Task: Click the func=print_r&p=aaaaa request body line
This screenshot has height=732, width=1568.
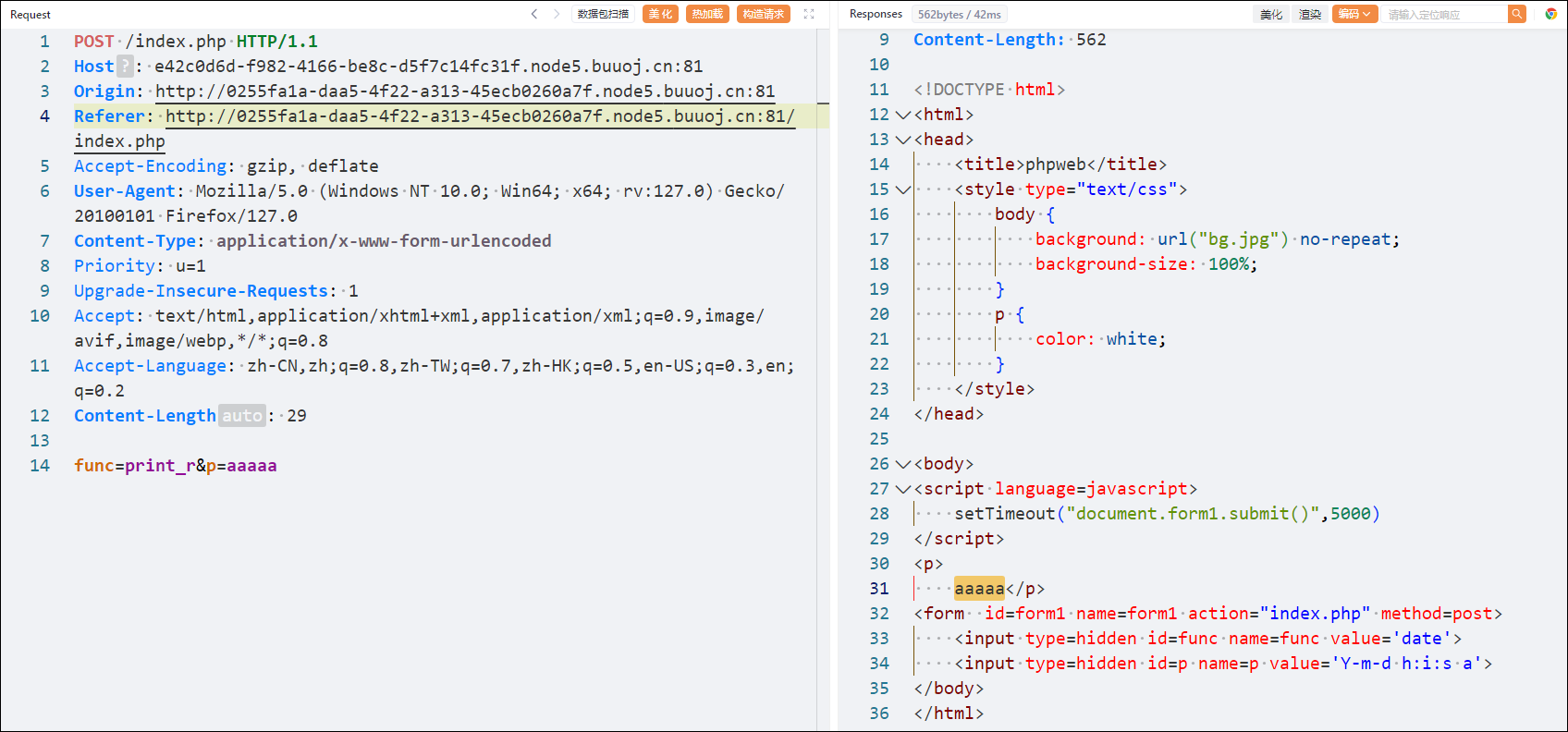Action: [176, 466]
